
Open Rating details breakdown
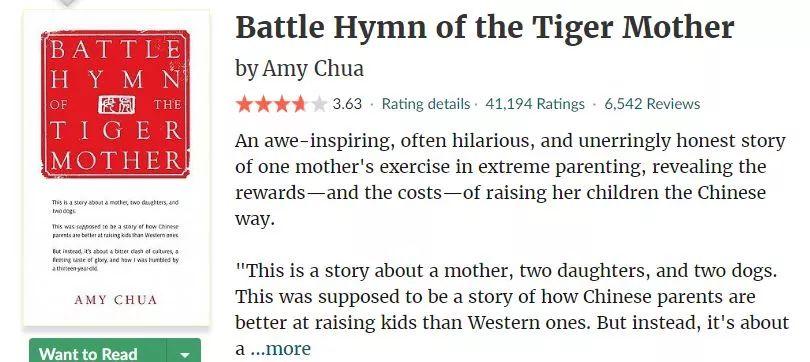point(426,104)
